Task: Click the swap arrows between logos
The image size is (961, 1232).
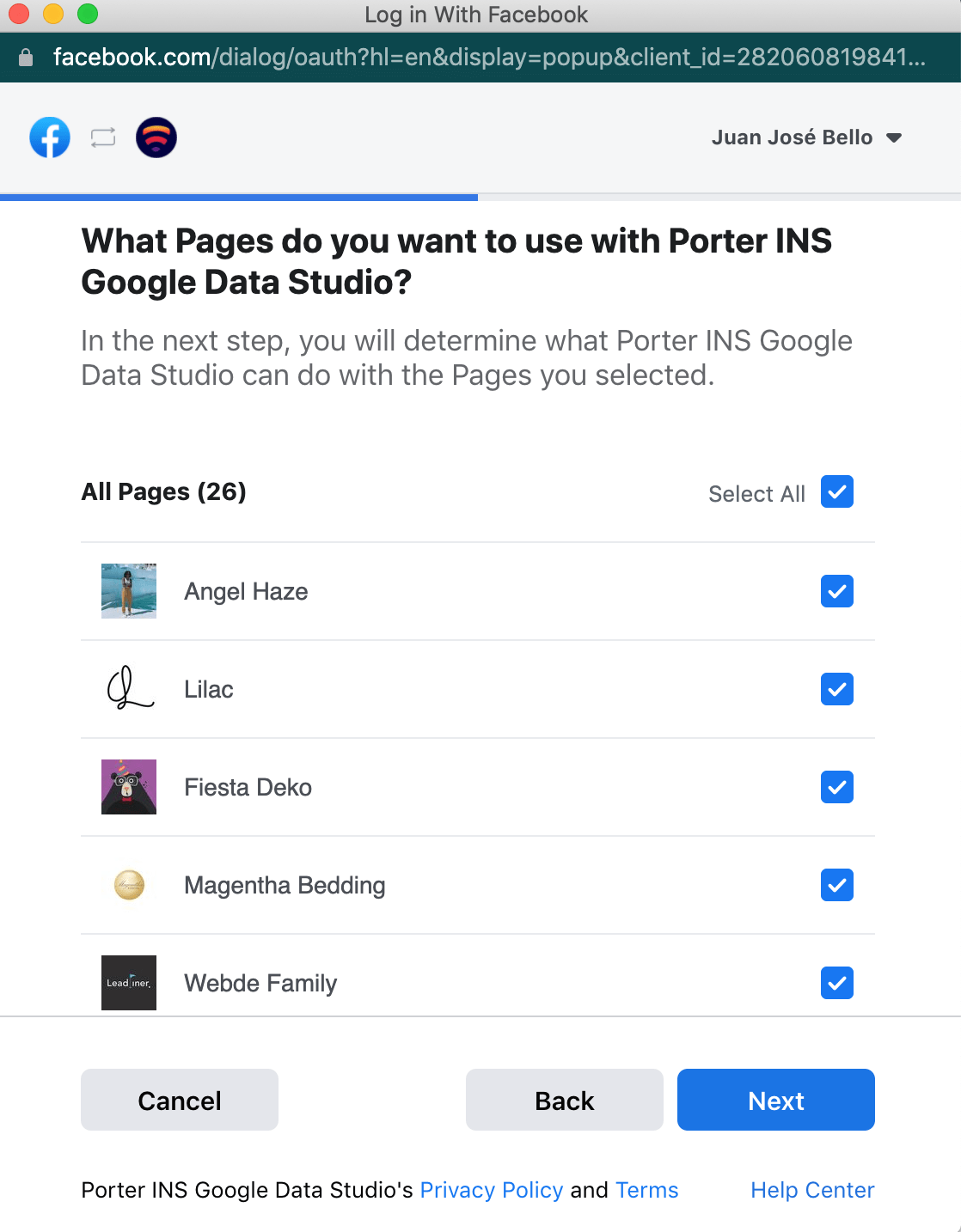Action: pyautogui.click(x=103, y=137)
